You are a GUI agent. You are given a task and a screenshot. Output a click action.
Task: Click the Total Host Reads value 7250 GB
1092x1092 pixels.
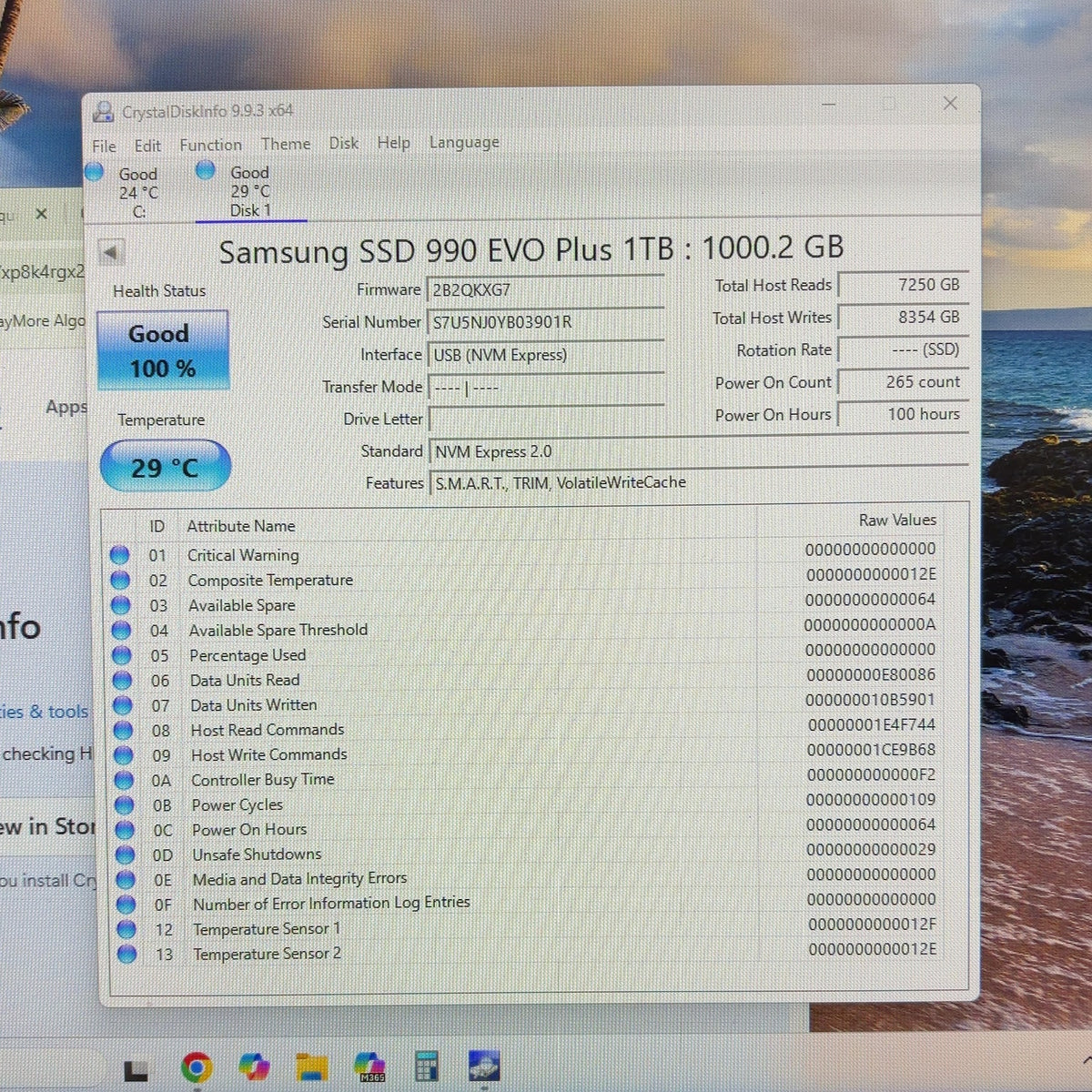click(x=903, y=285)
